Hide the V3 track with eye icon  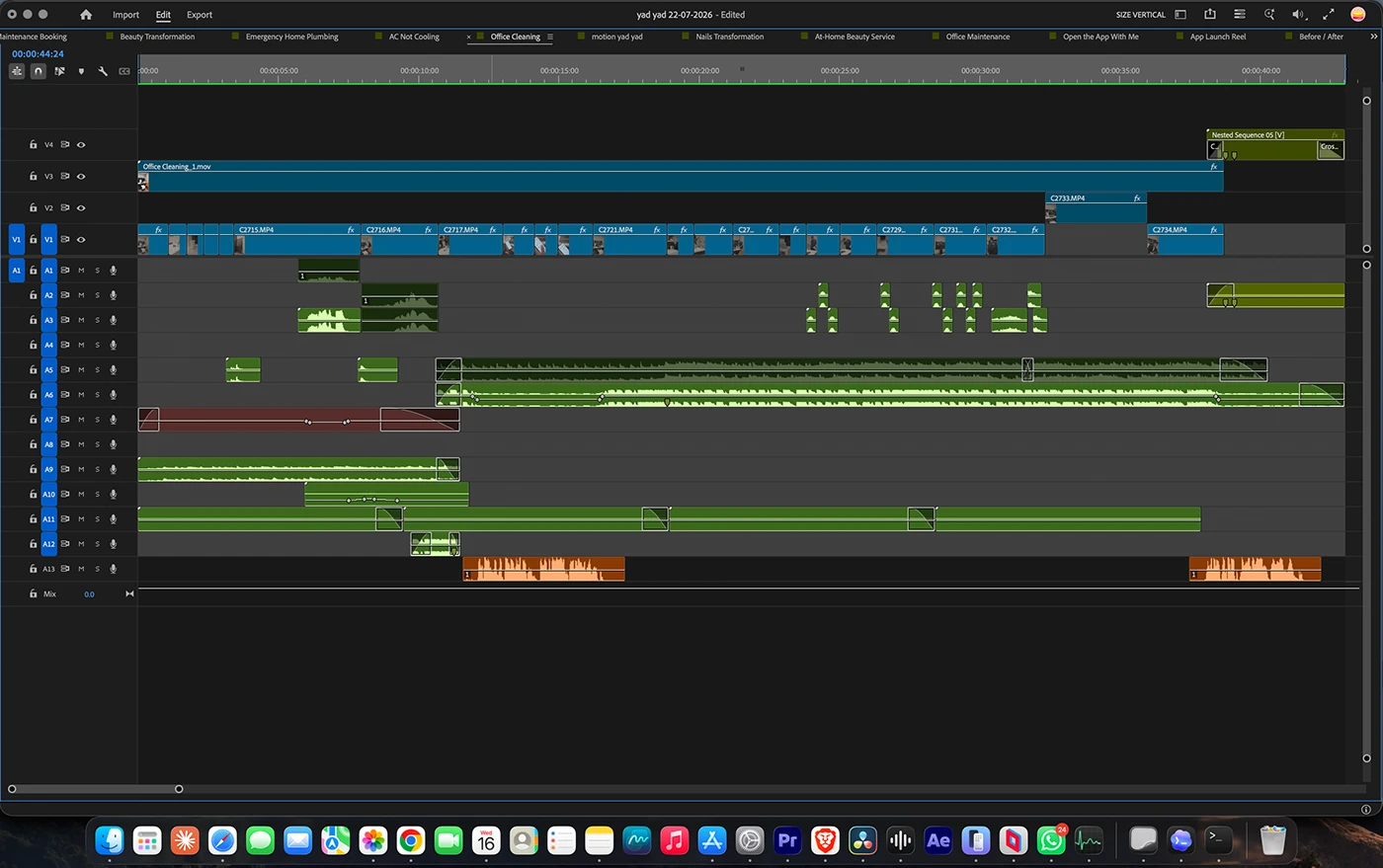pos(81,177)
